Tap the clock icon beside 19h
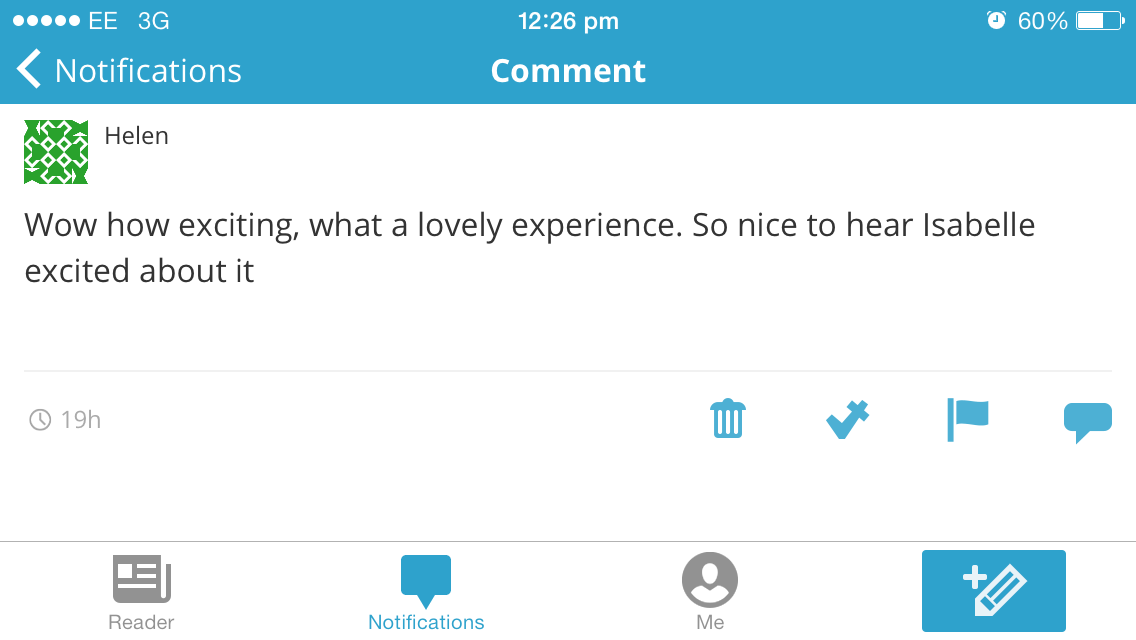1136x640 pixels. point(40,419)
